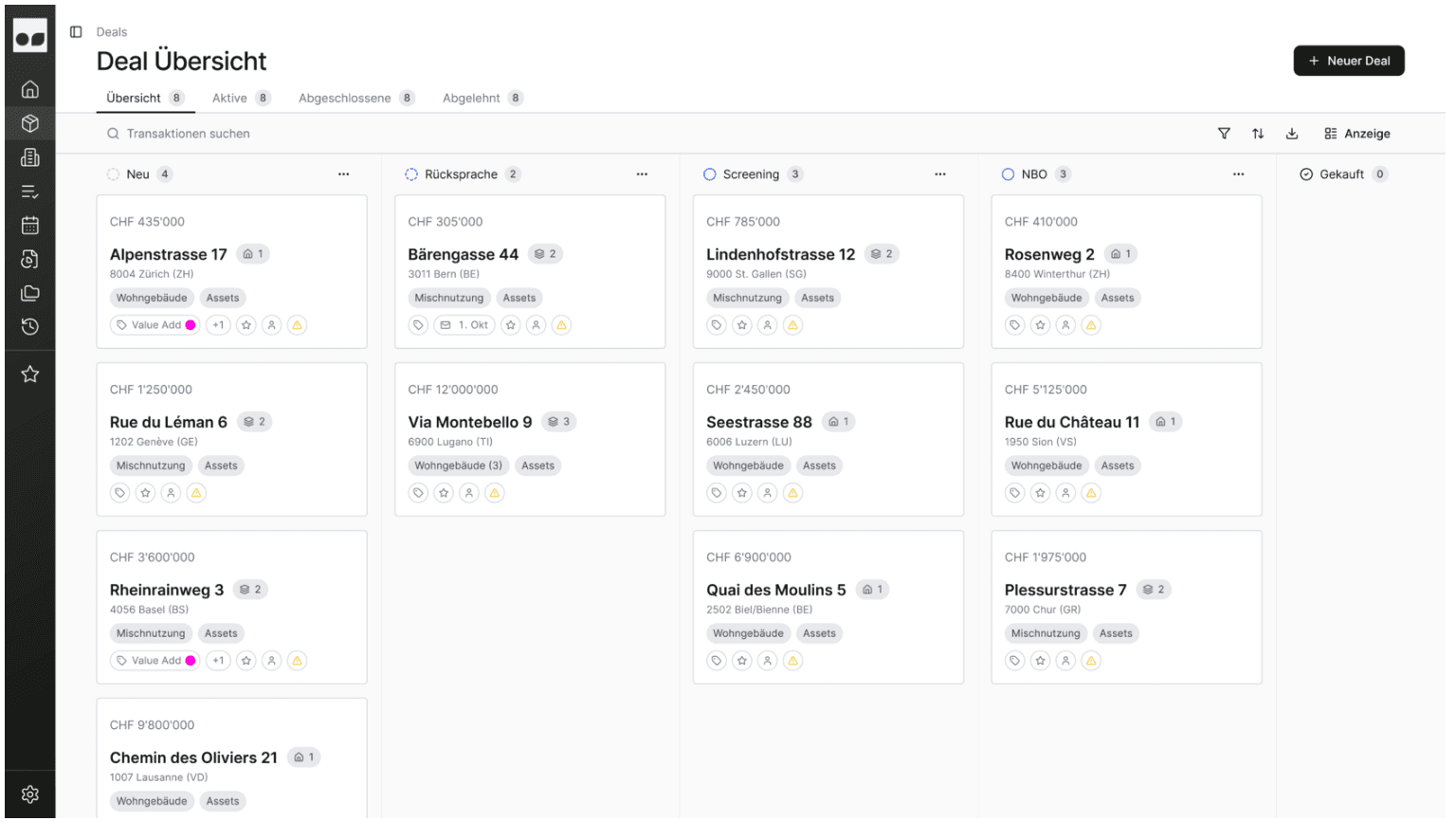Screen dimensions: 1456x821
Task: Click the warning icon on Rheinrainweg 3
Action: click(298, 661)
